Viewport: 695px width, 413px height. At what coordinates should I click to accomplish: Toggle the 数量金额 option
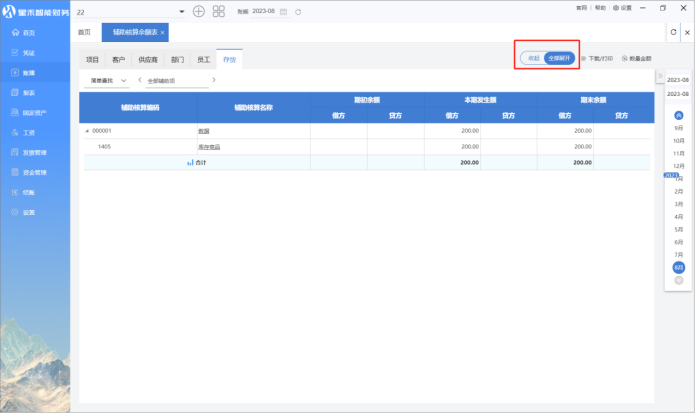[x=640, y=58]
